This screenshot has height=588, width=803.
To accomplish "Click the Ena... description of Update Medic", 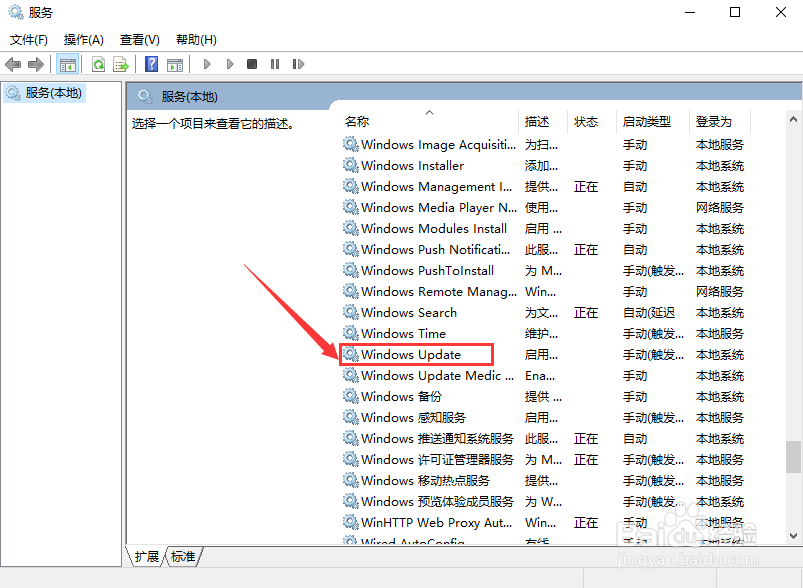I will pyautogui.click(x=540, y=375).
